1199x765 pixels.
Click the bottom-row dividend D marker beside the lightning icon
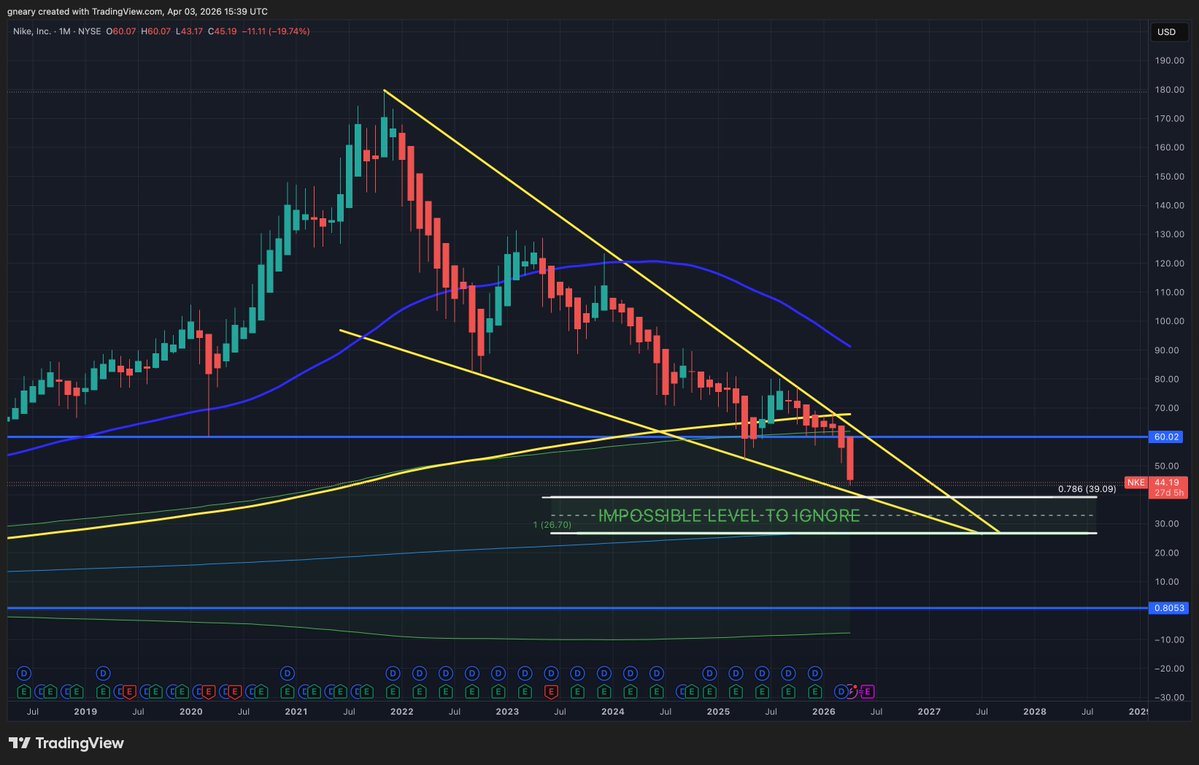[x=841, y=692]
